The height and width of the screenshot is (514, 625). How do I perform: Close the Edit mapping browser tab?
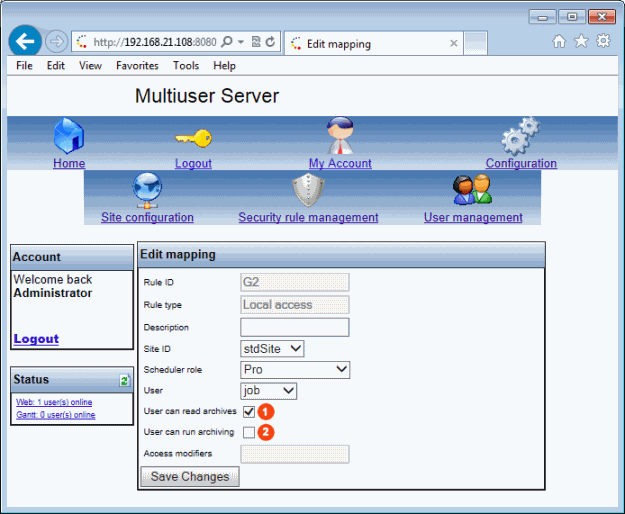[x=454, y=43]
